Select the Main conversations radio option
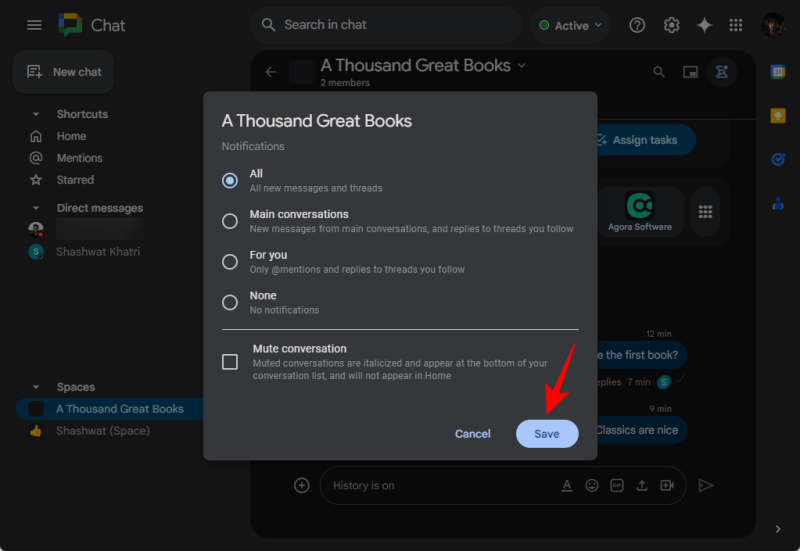 coord(230,221)
